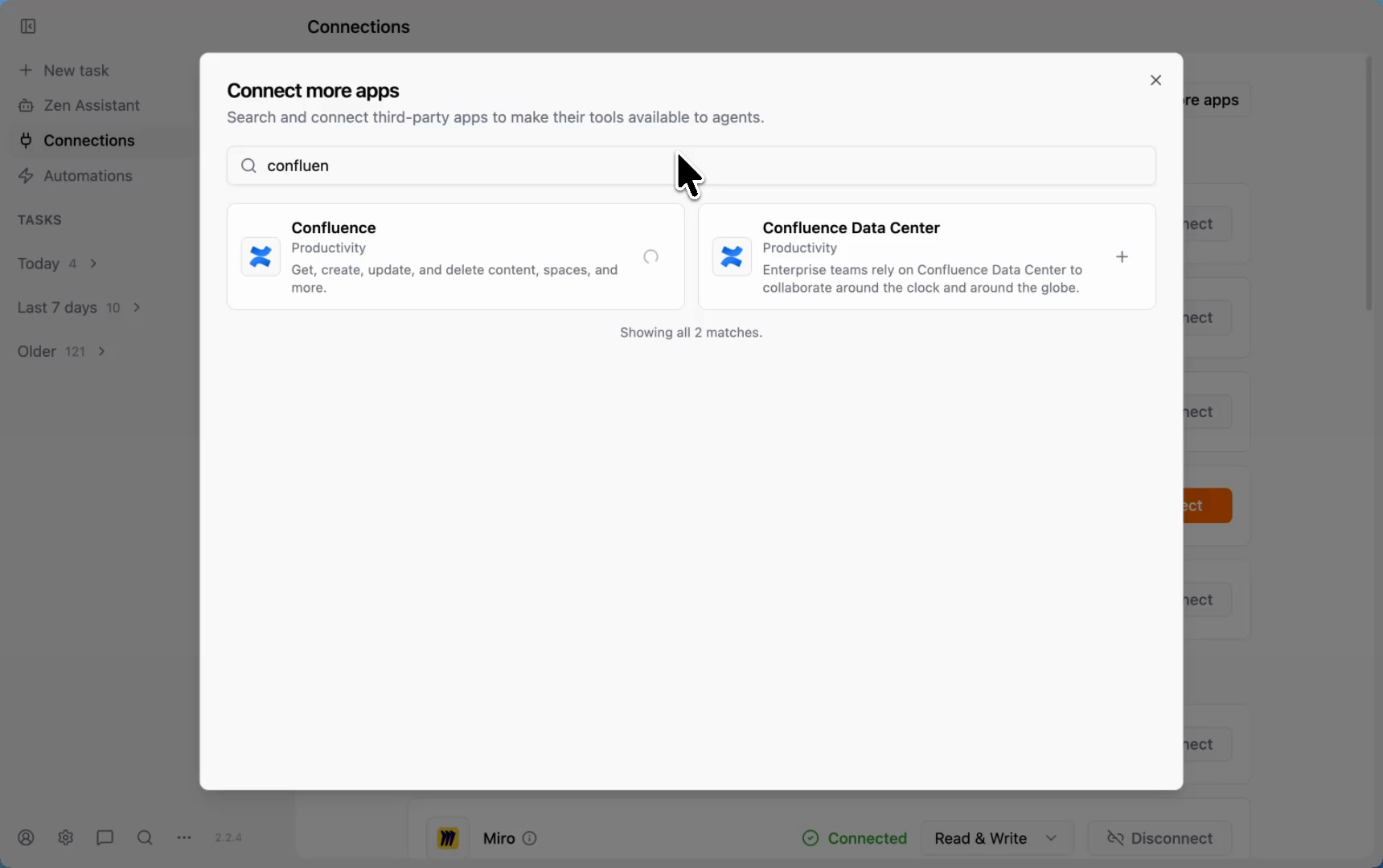The image size is (1383, 868).
Task: Open the feedback chat bubble icon
Action: (105, 837)
